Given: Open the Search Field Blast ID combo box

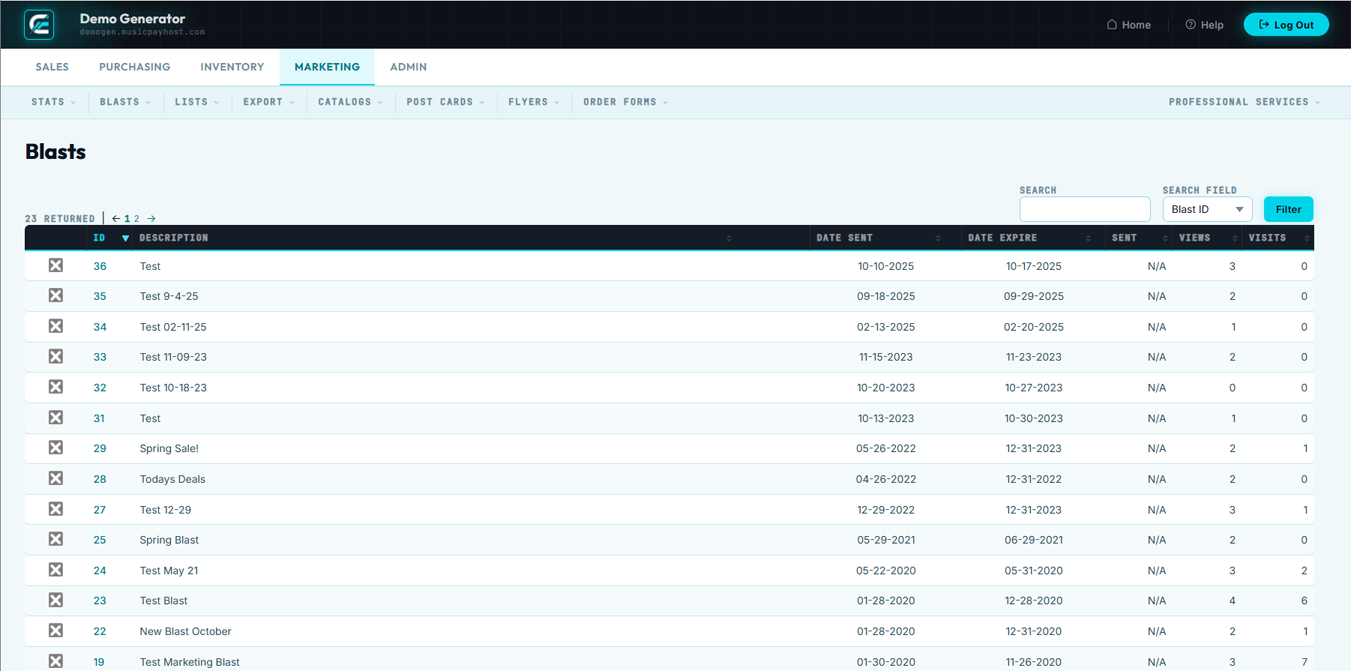Looking at the screenshot, I should (1207, 209).
